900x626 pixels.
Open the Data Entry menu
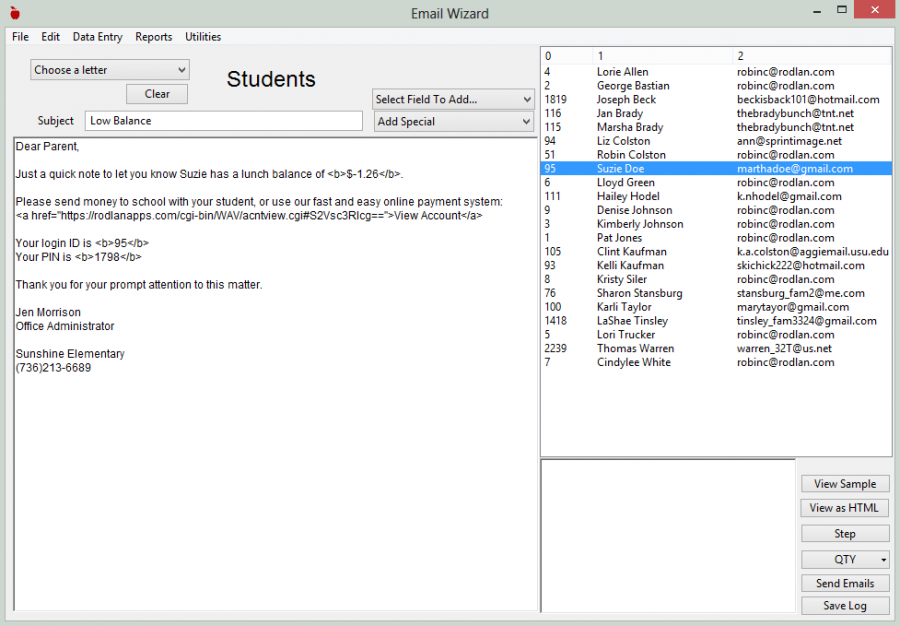[x=98, y=37]
